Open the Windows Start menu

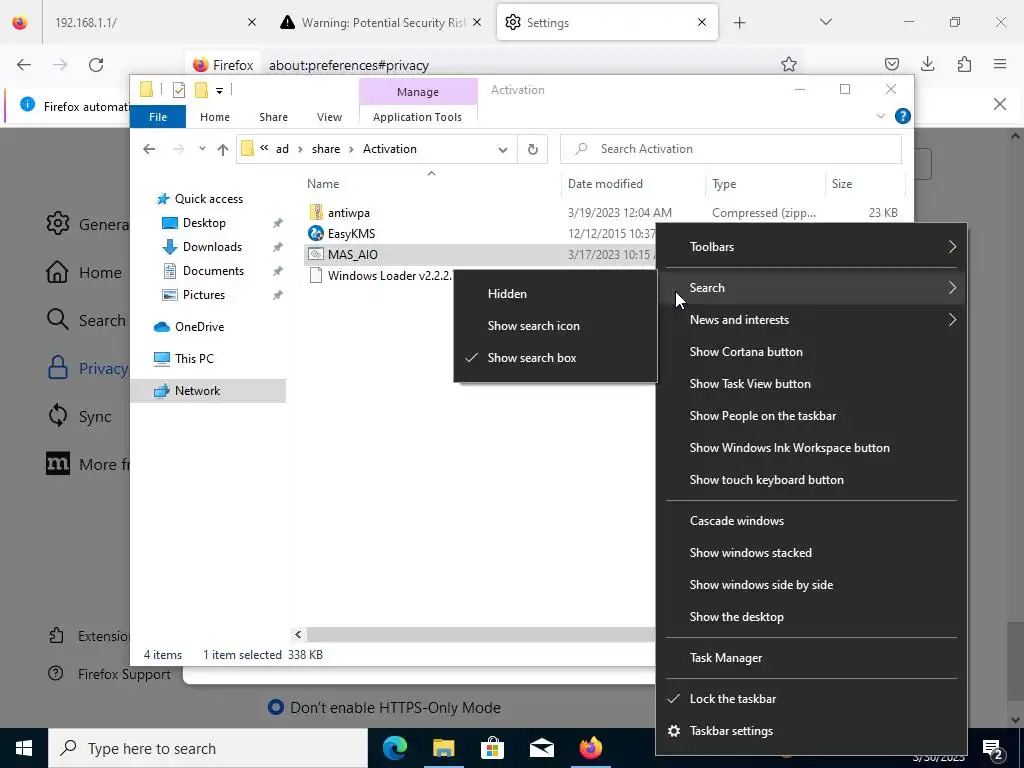[24, 748]
